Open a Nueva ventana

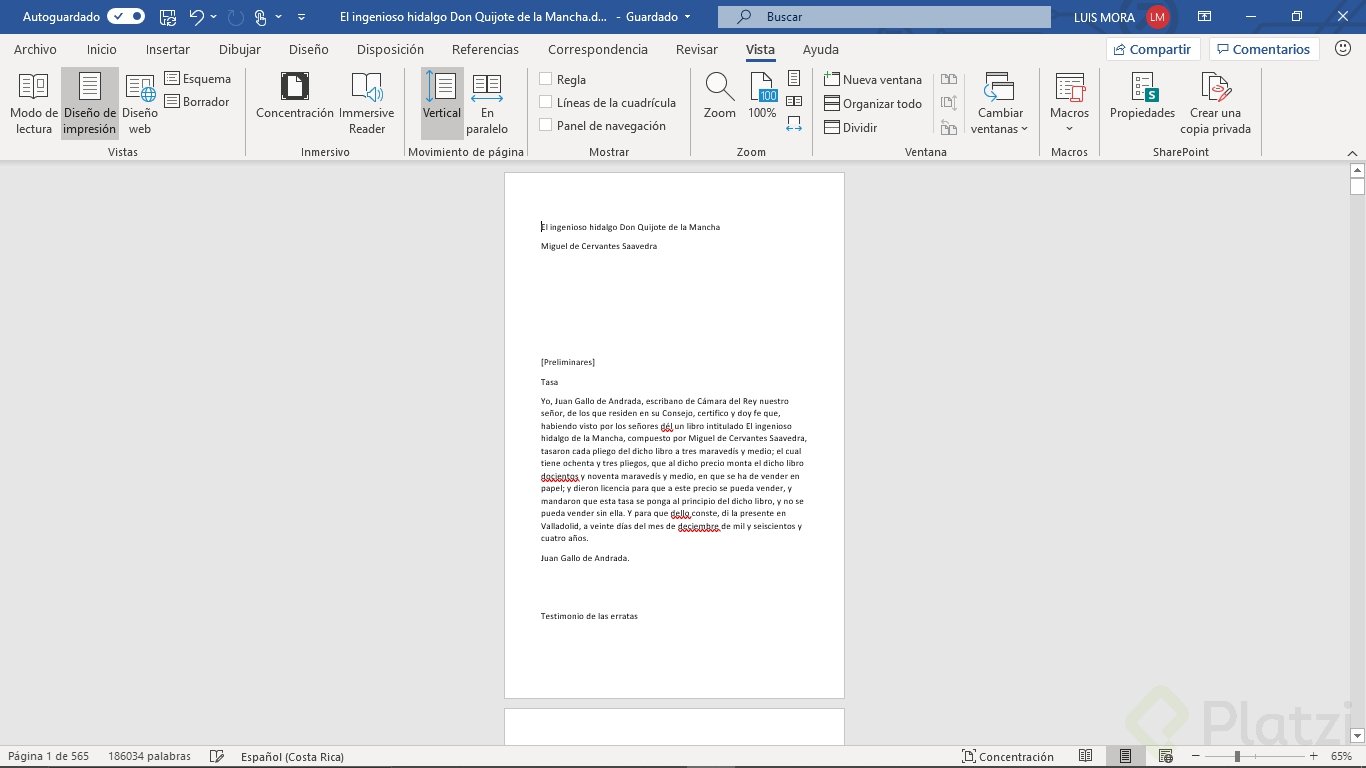pos(872,79)
